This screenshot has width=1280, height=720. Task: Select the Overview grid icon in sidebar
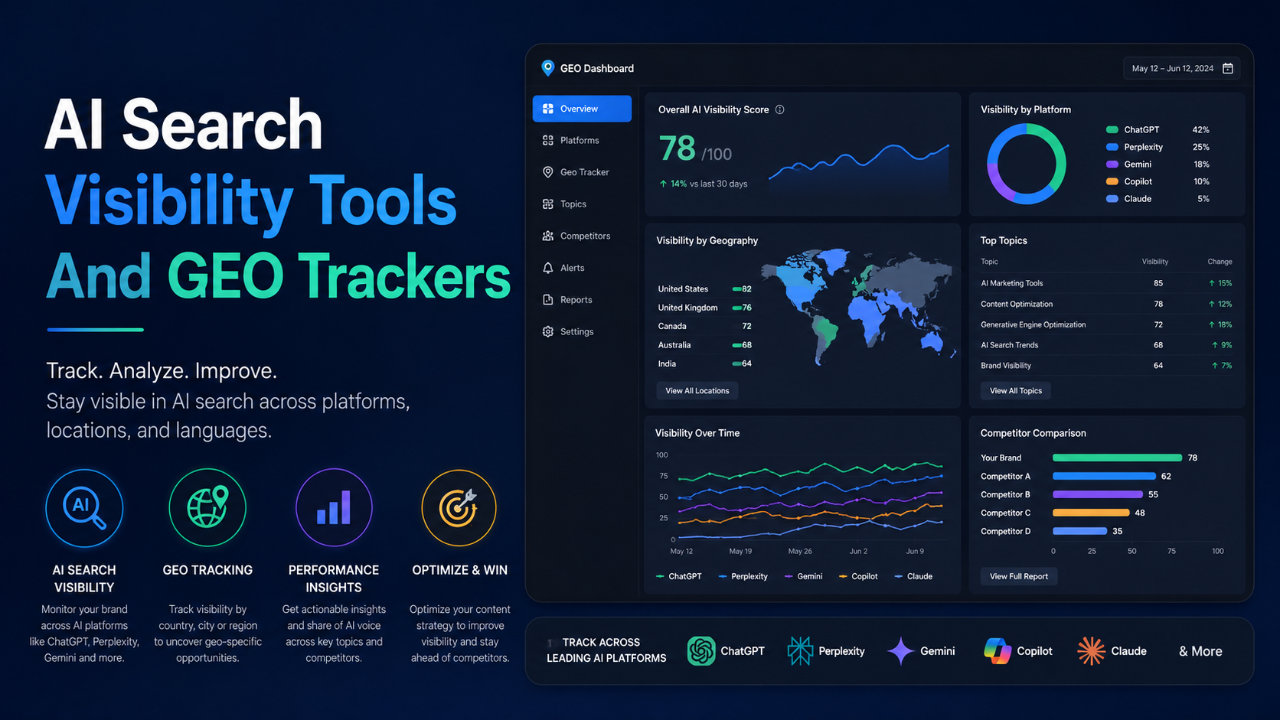tap(548, 108)
